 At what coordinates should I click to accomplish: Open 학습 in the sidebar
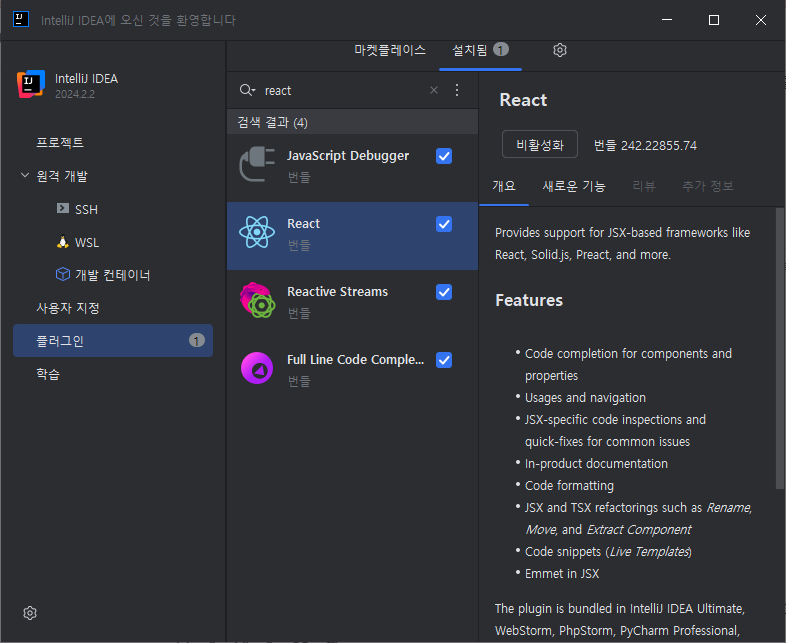(48, 374)
